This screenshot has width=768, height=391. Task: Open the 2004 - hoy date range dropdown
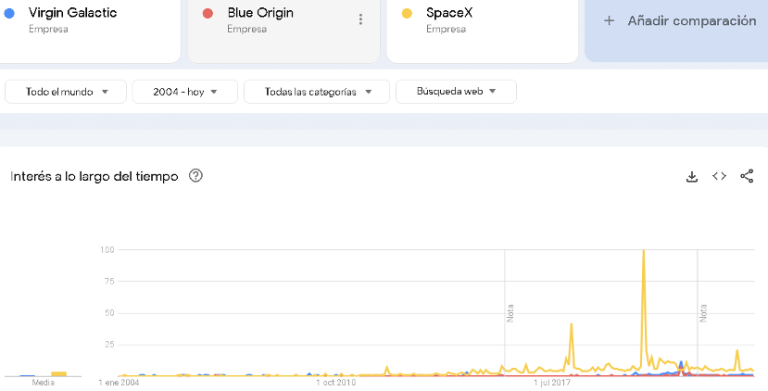click(185, 92)
